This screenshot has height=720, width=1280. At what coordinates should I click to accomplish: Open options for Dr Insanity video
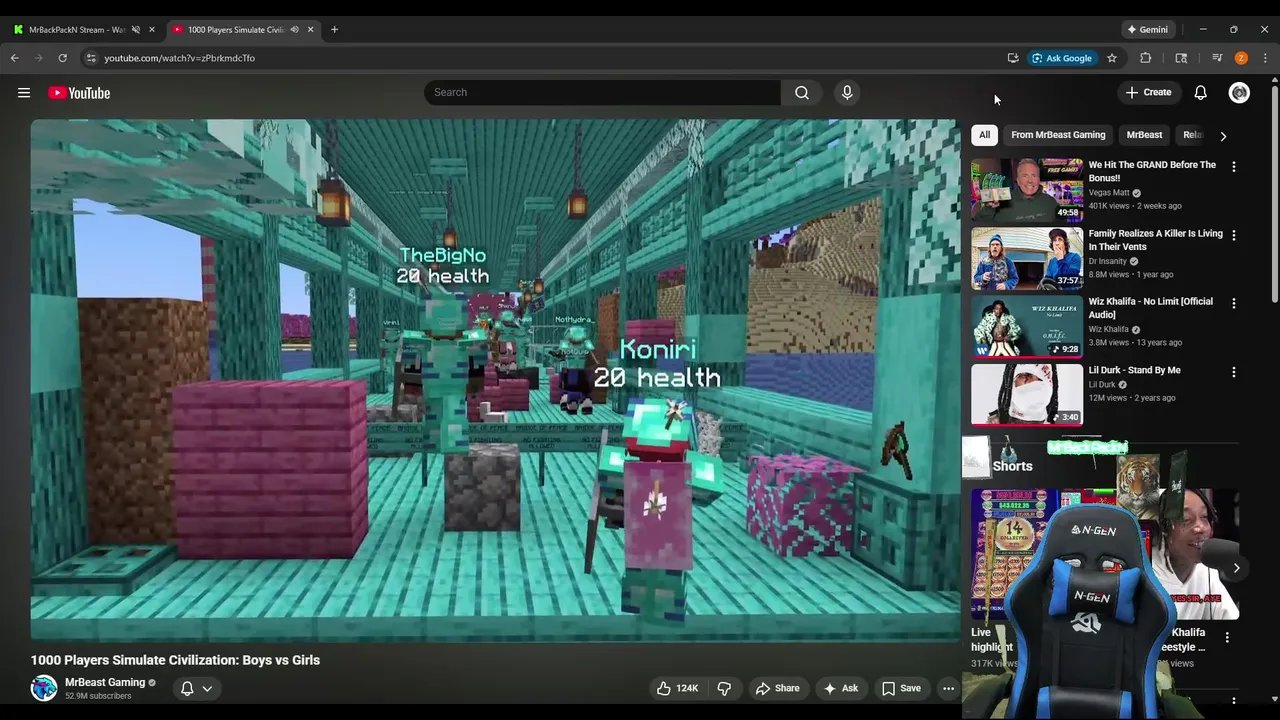[1234, 235]
